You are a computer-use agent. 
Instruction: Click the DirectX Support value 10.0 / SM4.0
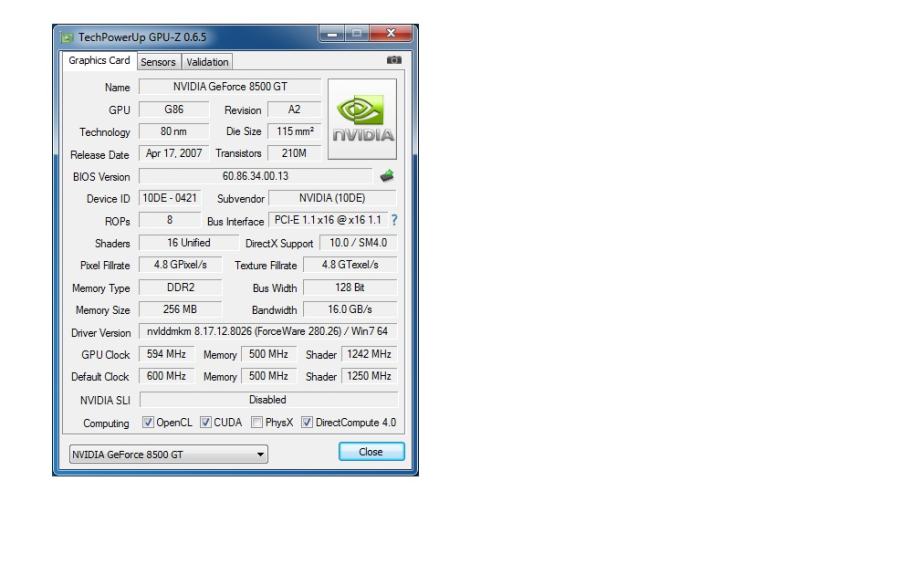[x=358, y=243]
